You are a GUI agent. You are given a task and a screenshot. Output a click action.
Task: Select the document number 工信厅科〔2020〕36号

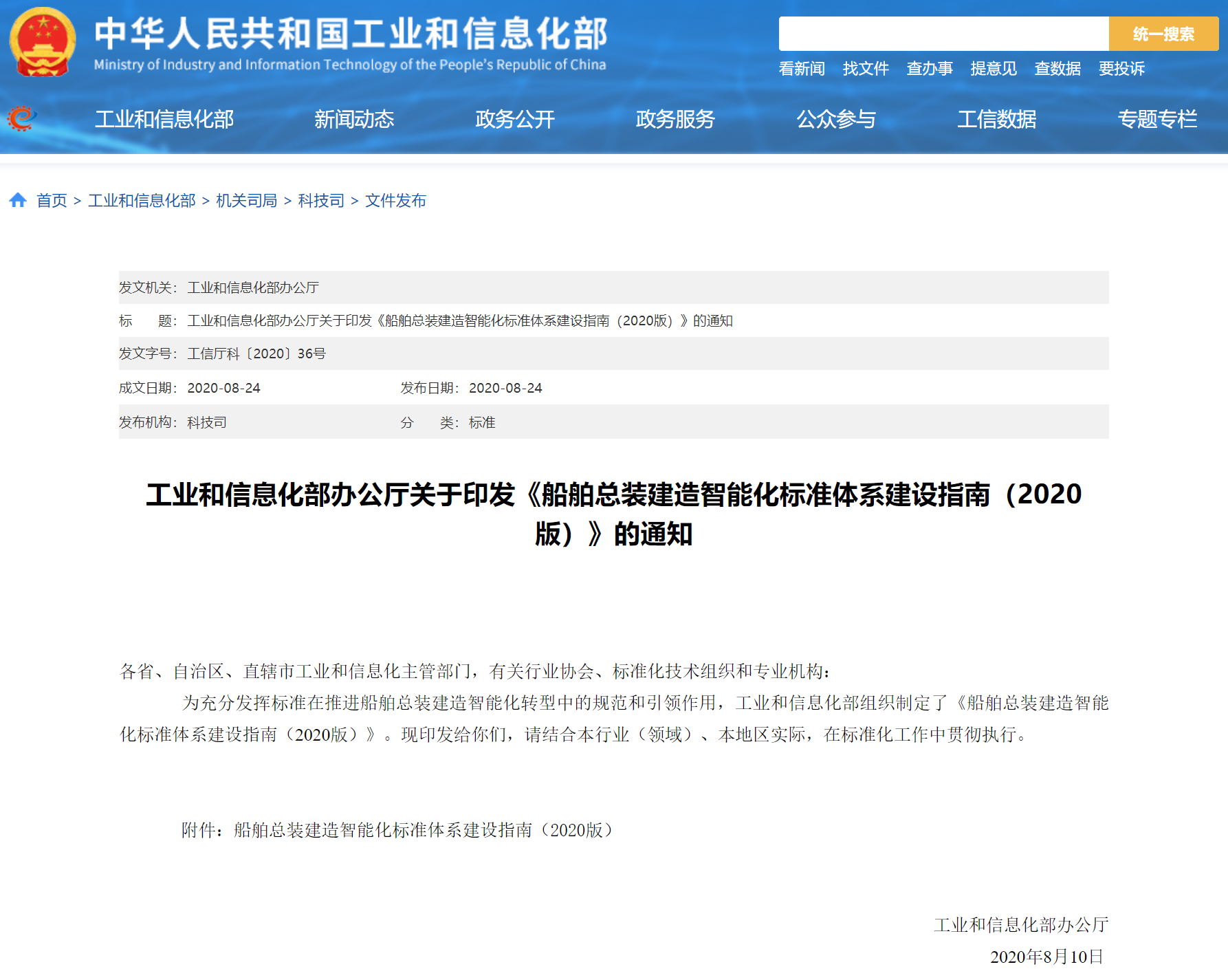[256, 353]
